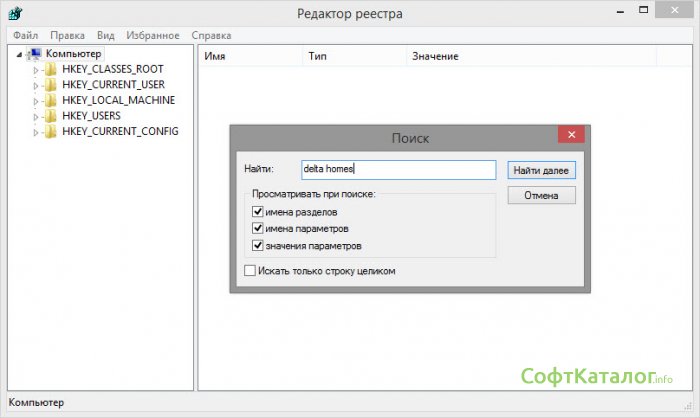Viewport: 700px width, 418px height.
Task: Enable Искать только строку целиком option
Action: 250,271
